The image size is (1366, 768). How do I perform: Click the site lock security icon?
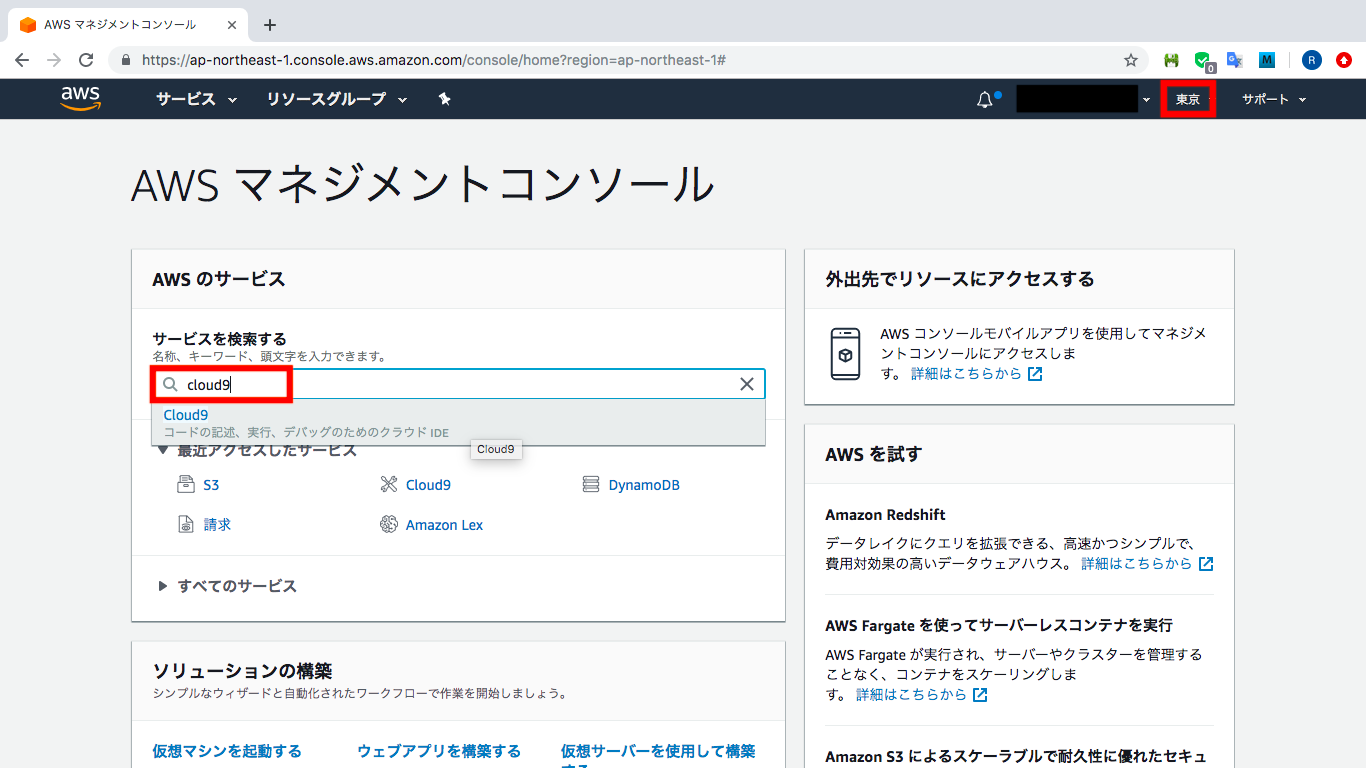[125, 60]
